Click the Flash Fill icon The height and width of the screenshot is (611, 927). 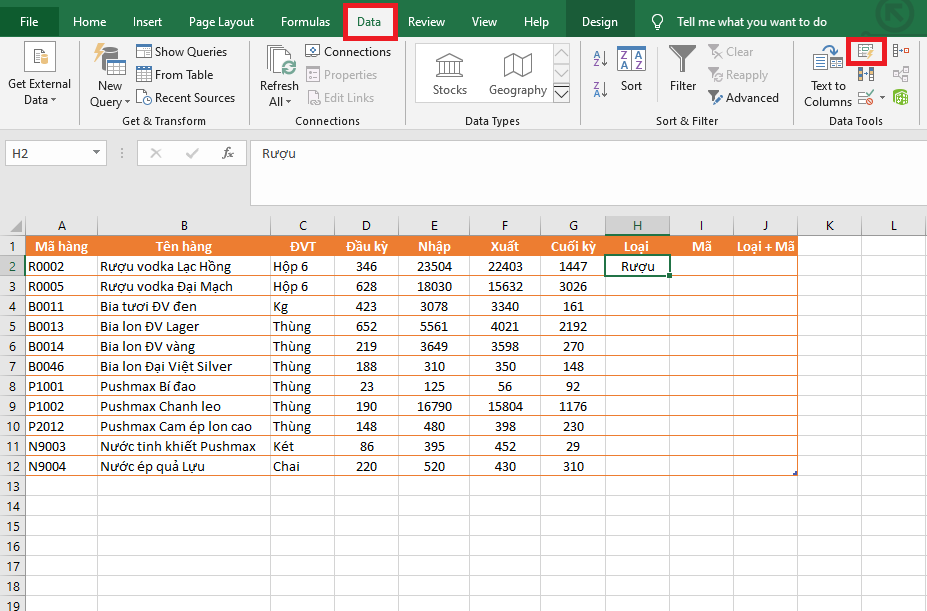865,50
